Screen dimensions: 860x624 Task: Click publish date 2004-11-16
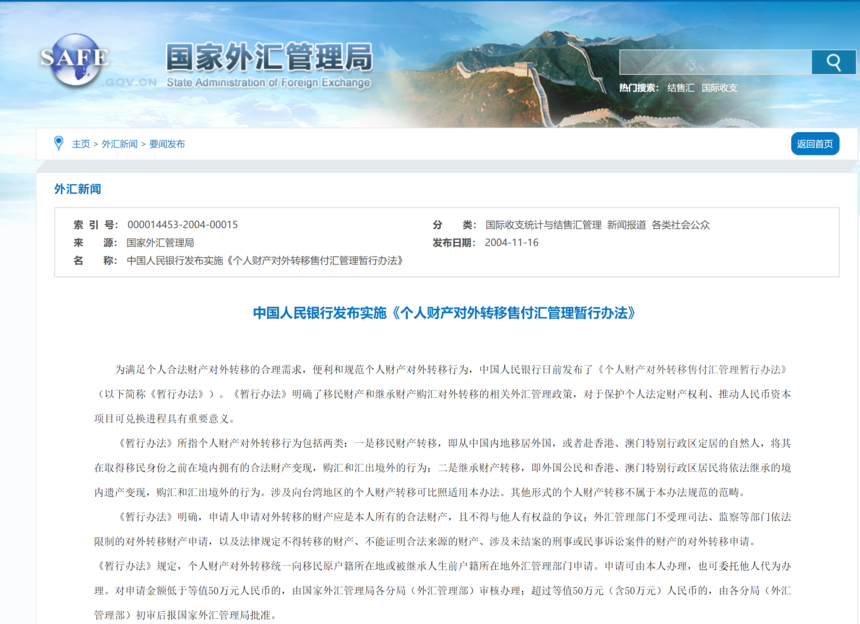pos(511,242)
